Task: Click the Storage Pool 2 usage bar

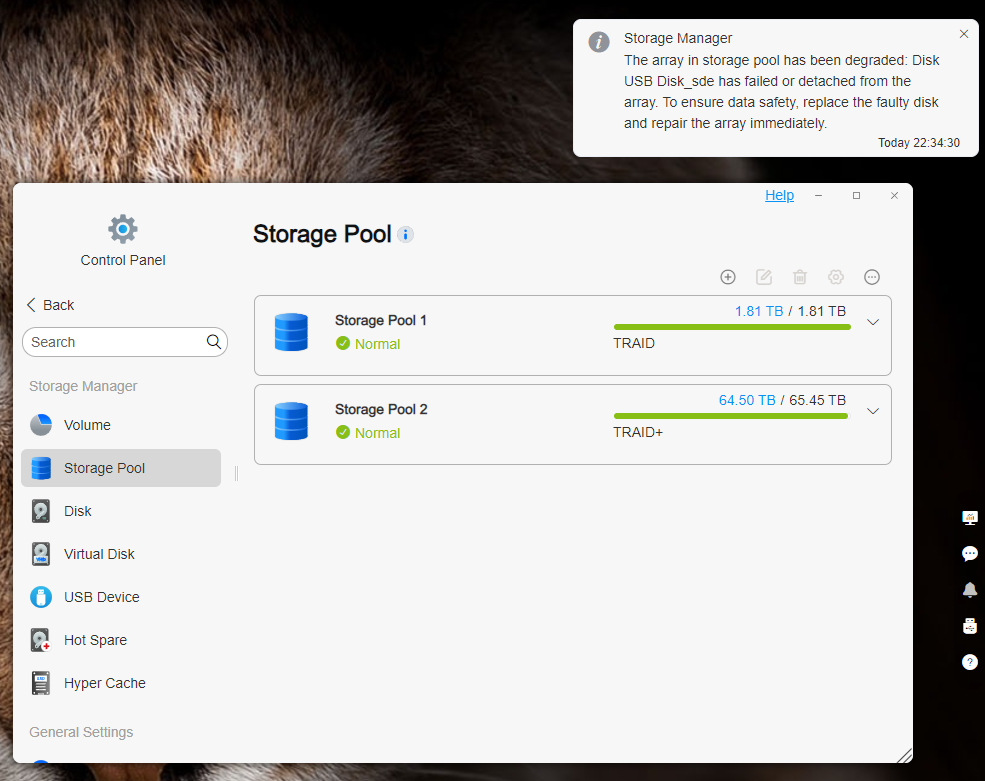Action: (732, 416)
